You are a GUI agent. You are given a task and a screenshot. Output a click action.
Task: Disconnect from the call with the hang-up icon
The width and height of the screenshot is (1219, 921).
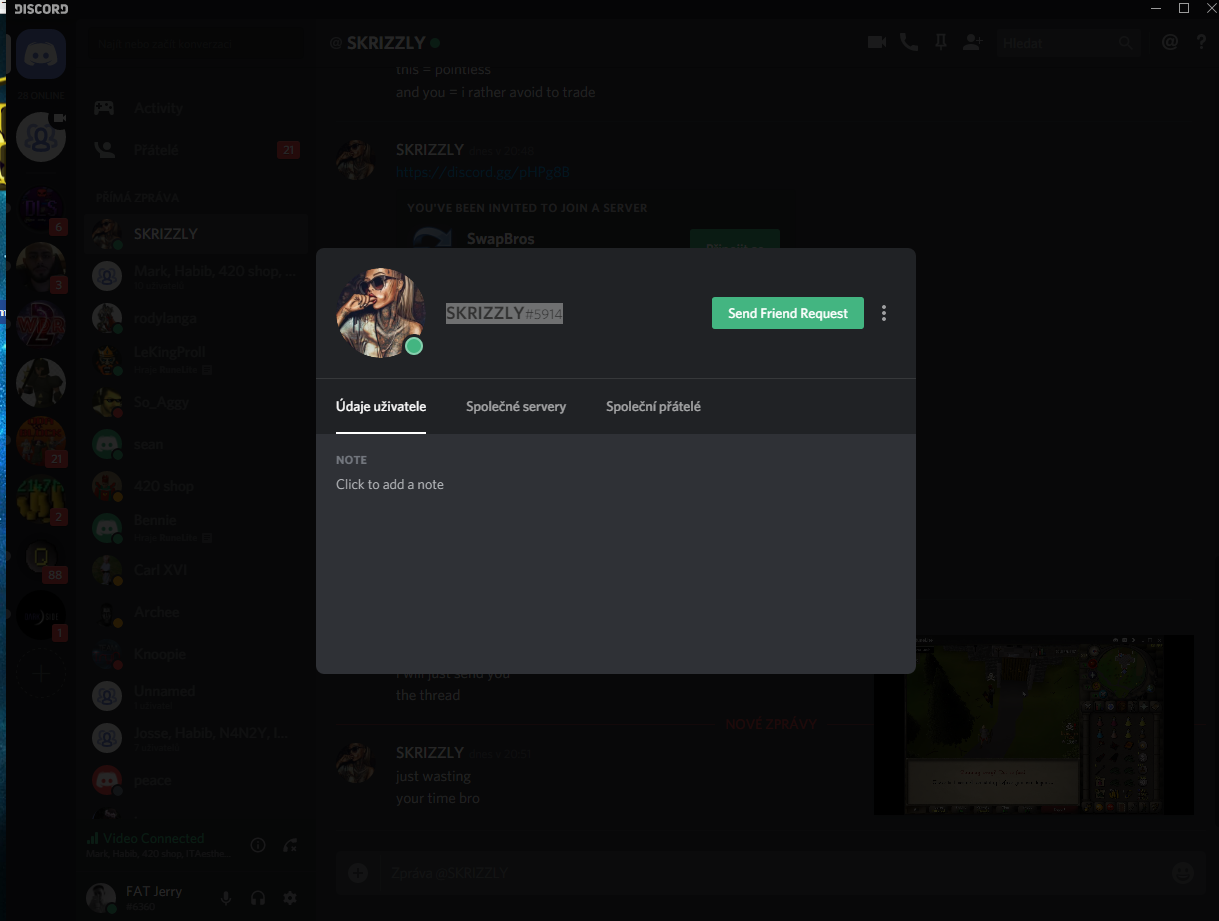(x=290, y=845)
